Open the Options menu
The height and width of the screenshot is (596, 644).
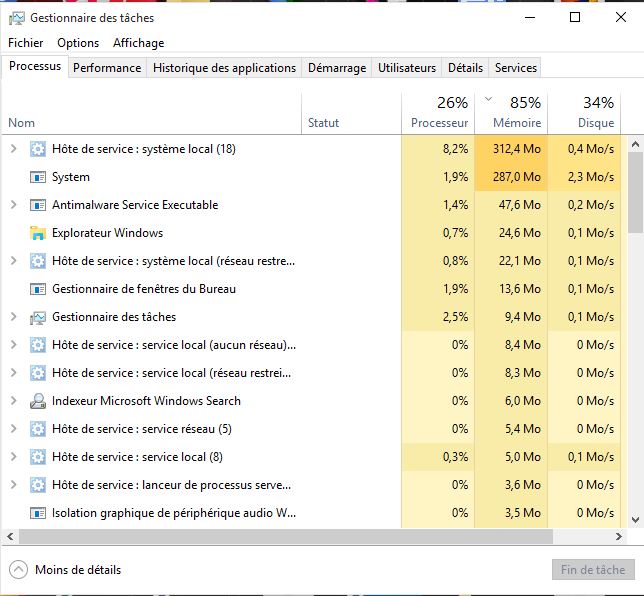pos(78,43)
